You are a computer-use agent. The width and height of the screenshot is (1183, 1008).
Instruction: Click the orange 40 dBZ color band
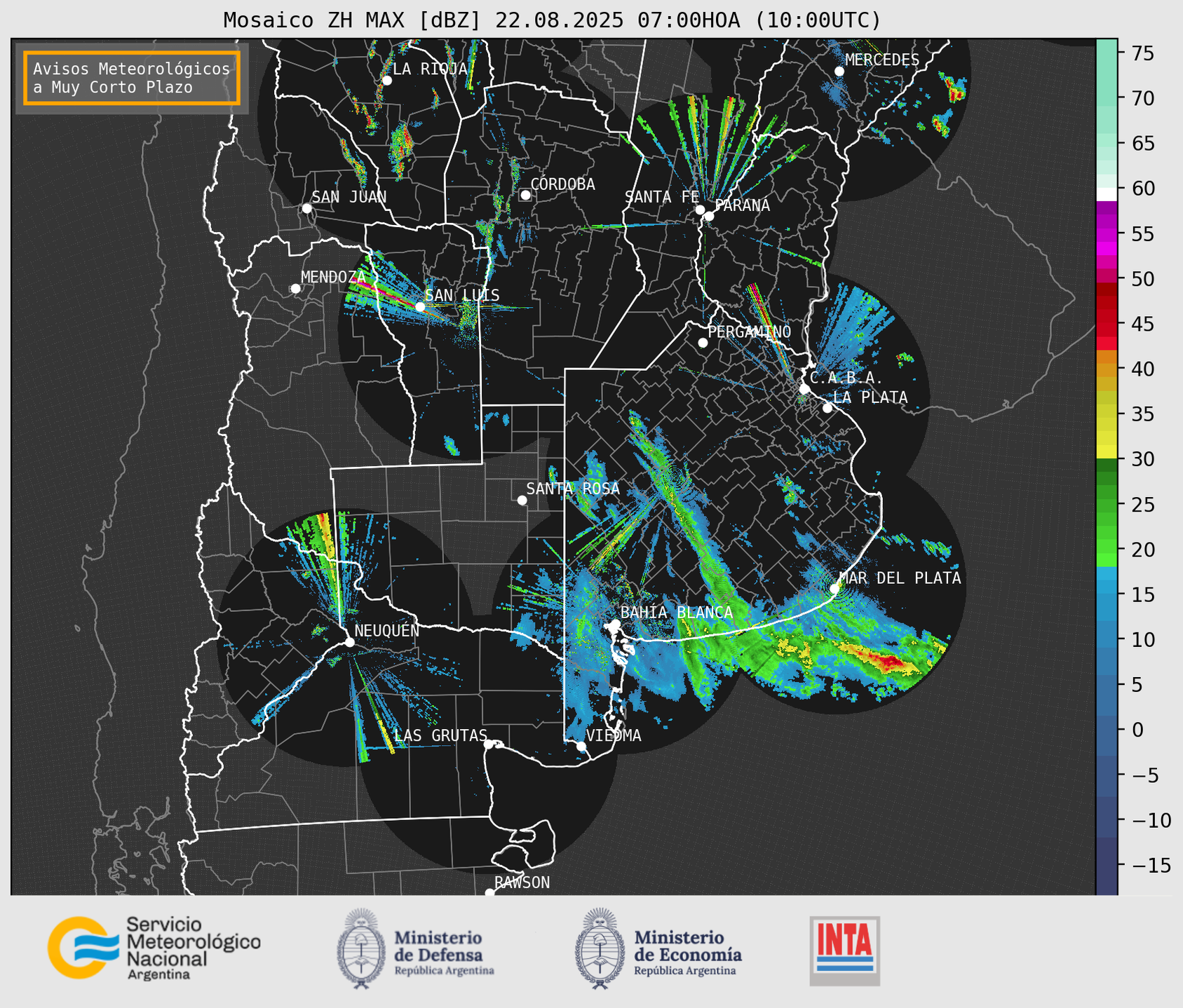(x=1107, y=369)
